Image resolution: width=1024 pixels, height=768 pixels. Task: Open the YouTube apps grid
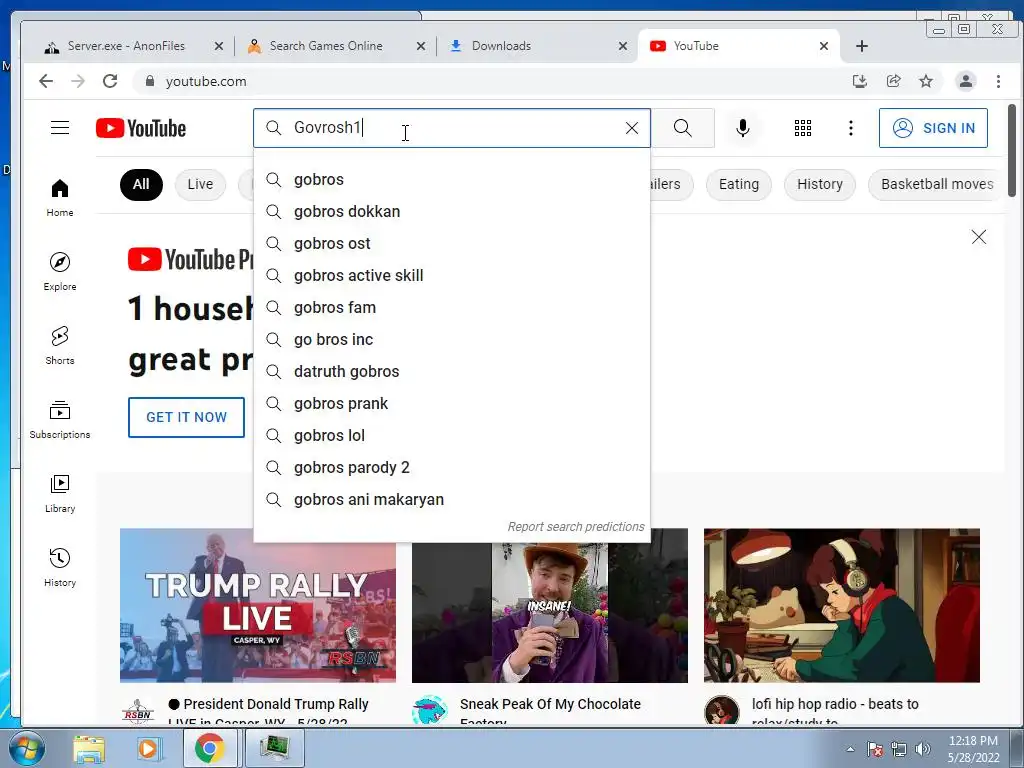tap(803, 128)
